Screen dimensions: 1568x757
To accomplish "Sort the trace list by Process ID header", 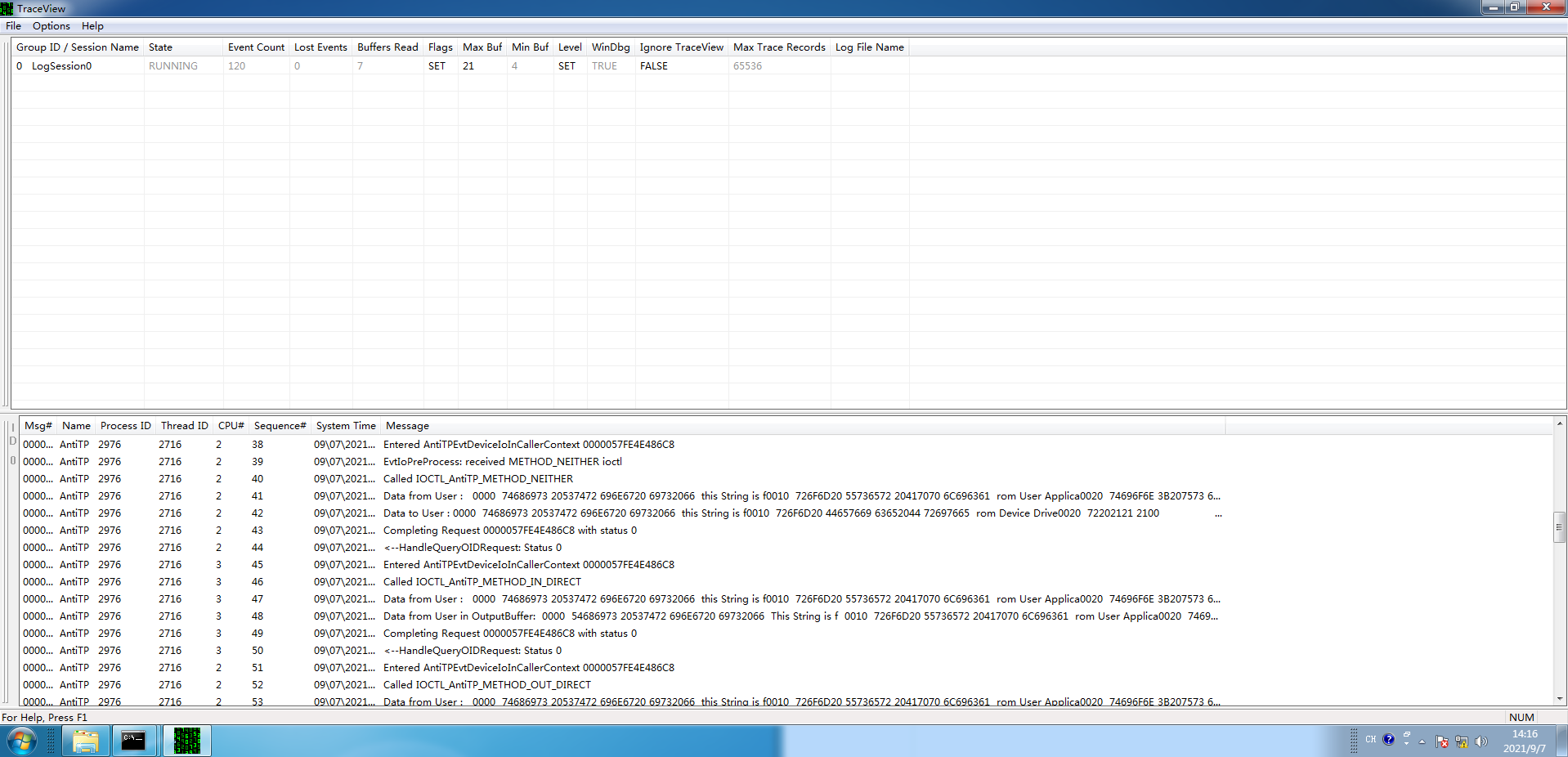I will pos(124,425).
